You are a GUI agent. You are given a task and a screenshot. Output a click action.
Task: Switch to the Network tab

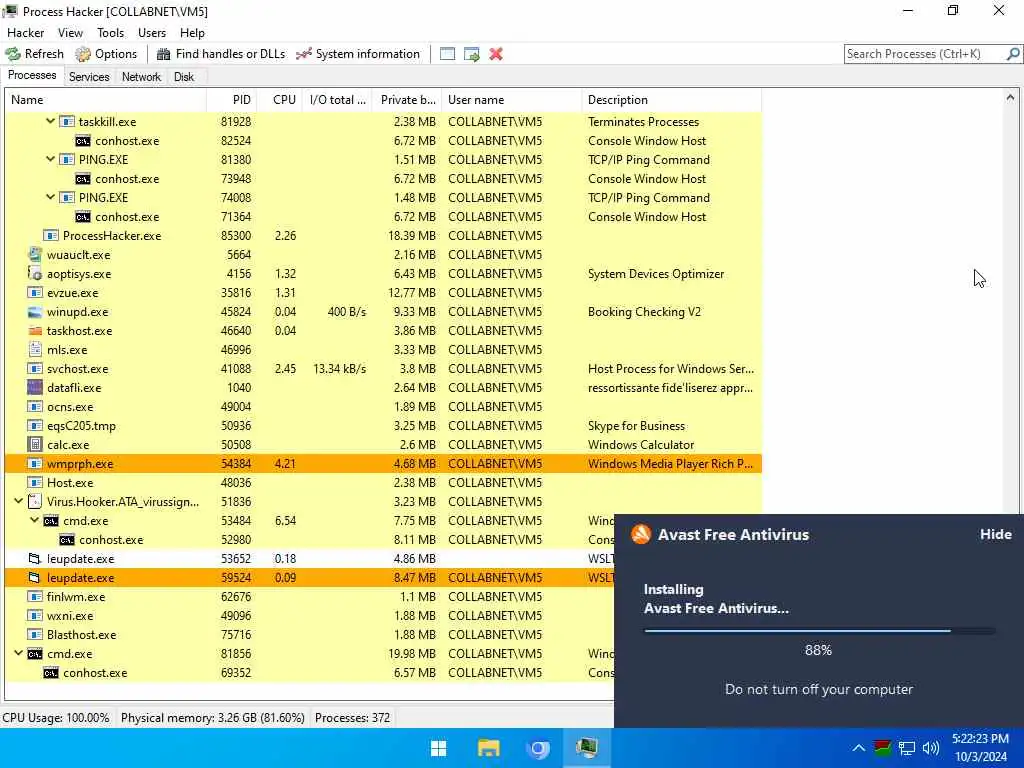click(141, 77)
